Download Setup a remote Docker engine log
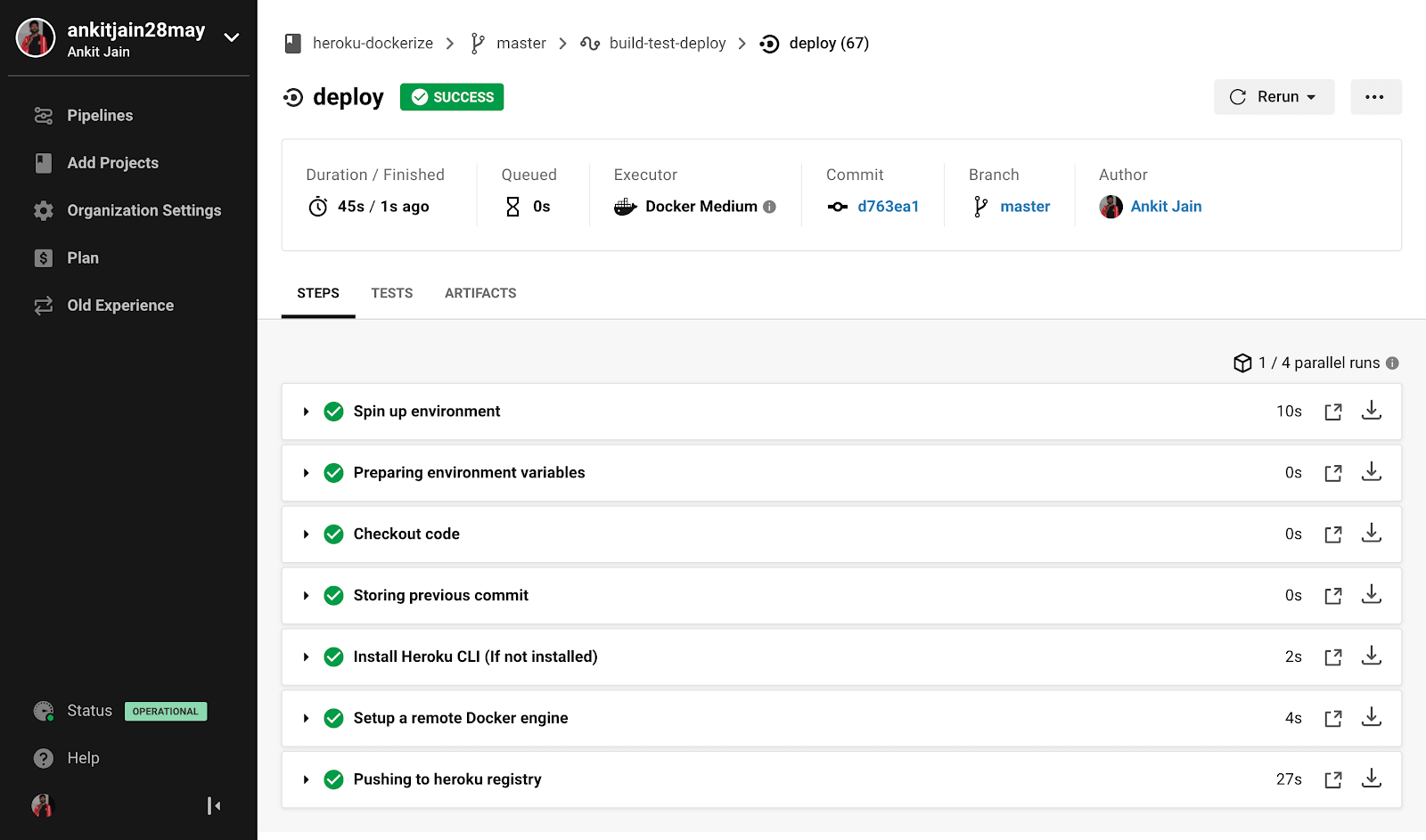The width and height of the screenshot is (1426, 840). (x=1372, y=718)
